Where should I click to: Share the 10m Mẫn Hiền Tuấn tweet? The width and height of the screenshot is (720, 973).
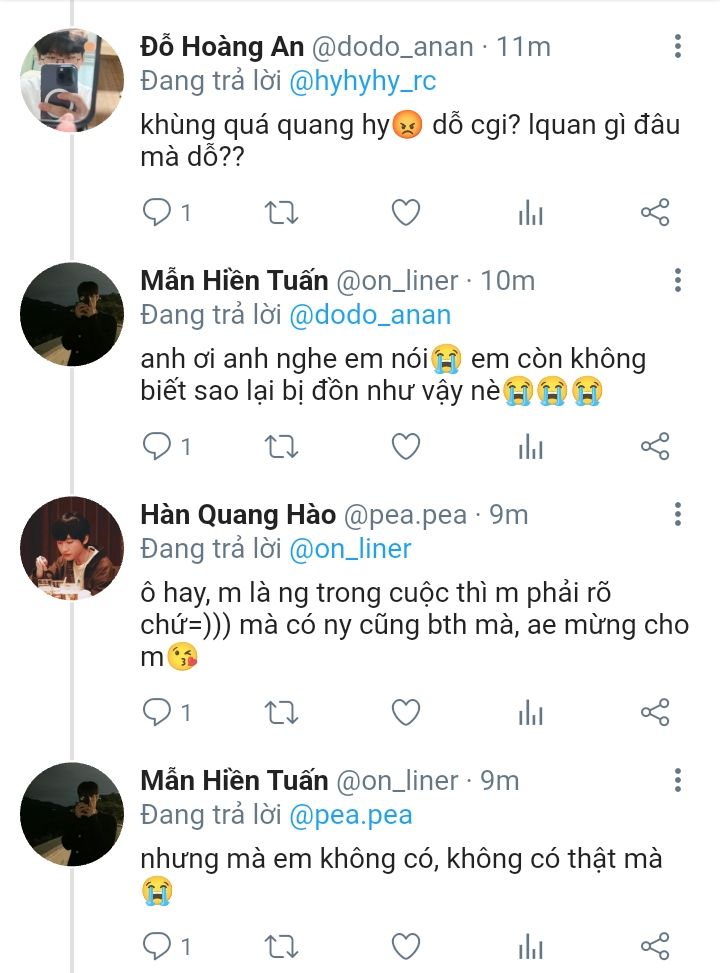point(654,447)
